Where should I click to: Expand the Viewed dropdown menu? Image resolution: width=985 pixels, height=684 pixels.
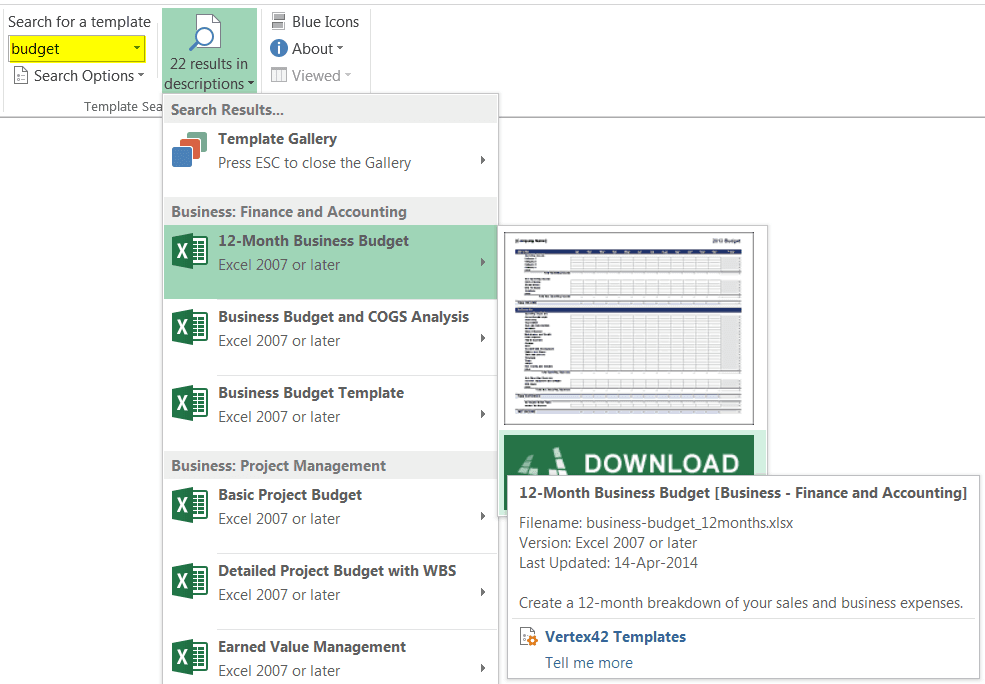348,75
